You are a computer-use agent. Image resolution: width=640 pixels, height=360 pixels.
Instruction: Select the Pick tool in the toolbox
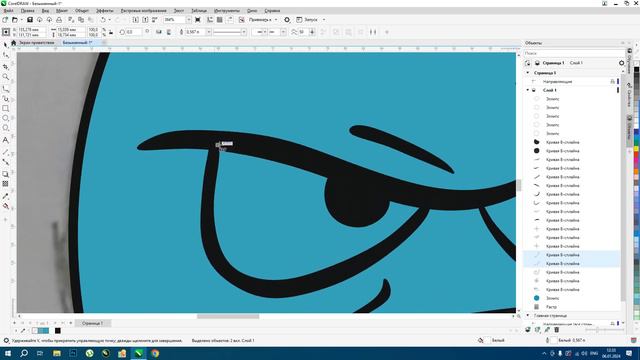[x=5, y=44]
